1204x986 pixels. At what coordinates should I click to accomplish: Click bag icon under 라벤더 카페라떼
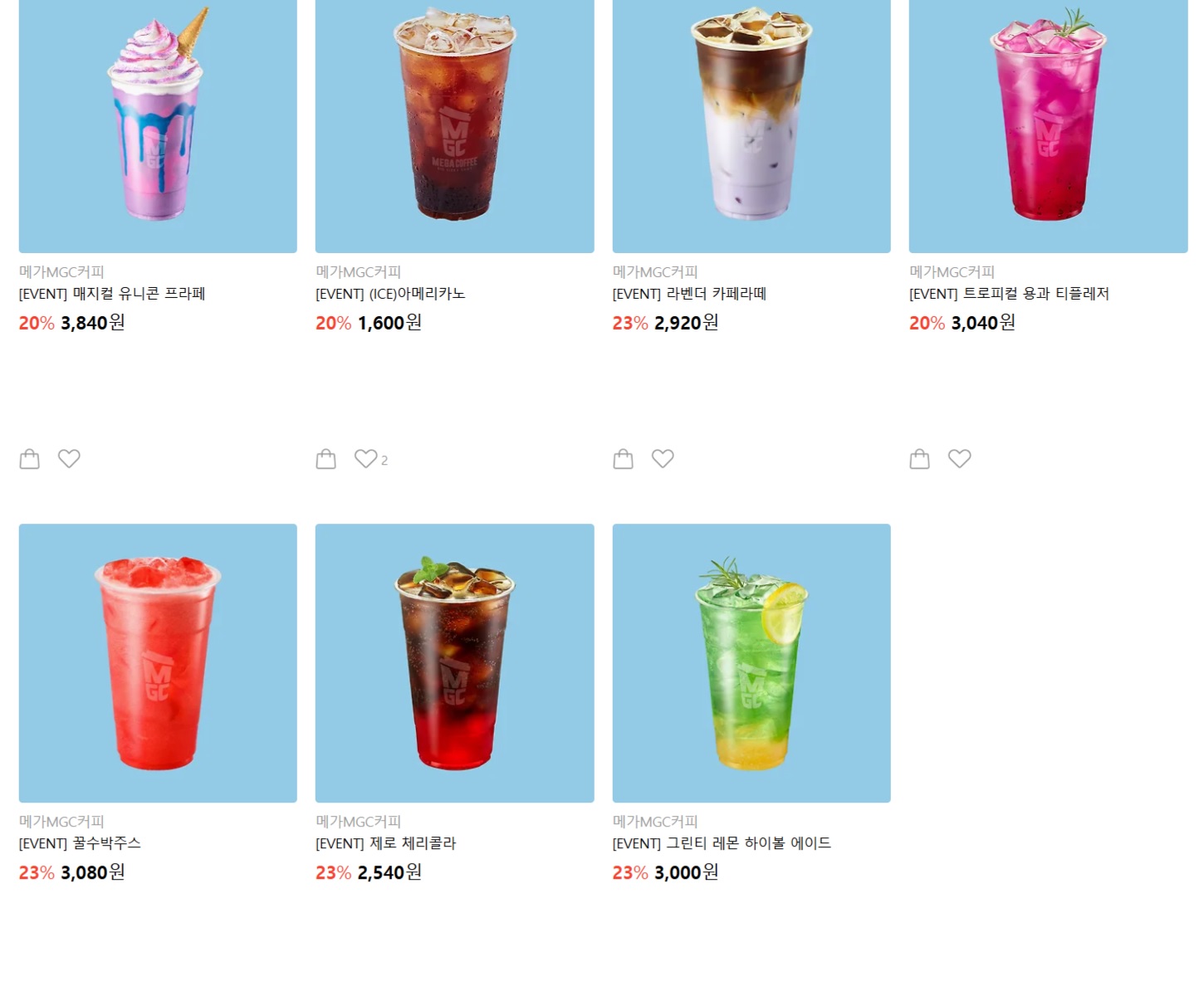623,459
